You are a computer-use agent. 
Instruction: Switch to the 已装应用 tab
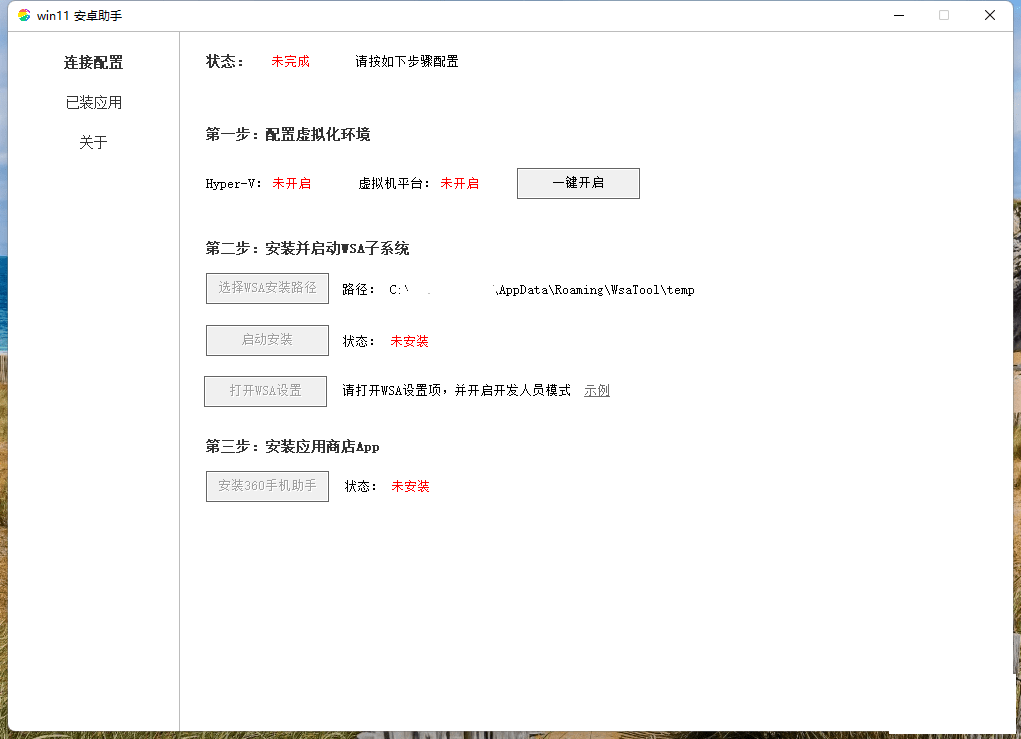[94, 102]
